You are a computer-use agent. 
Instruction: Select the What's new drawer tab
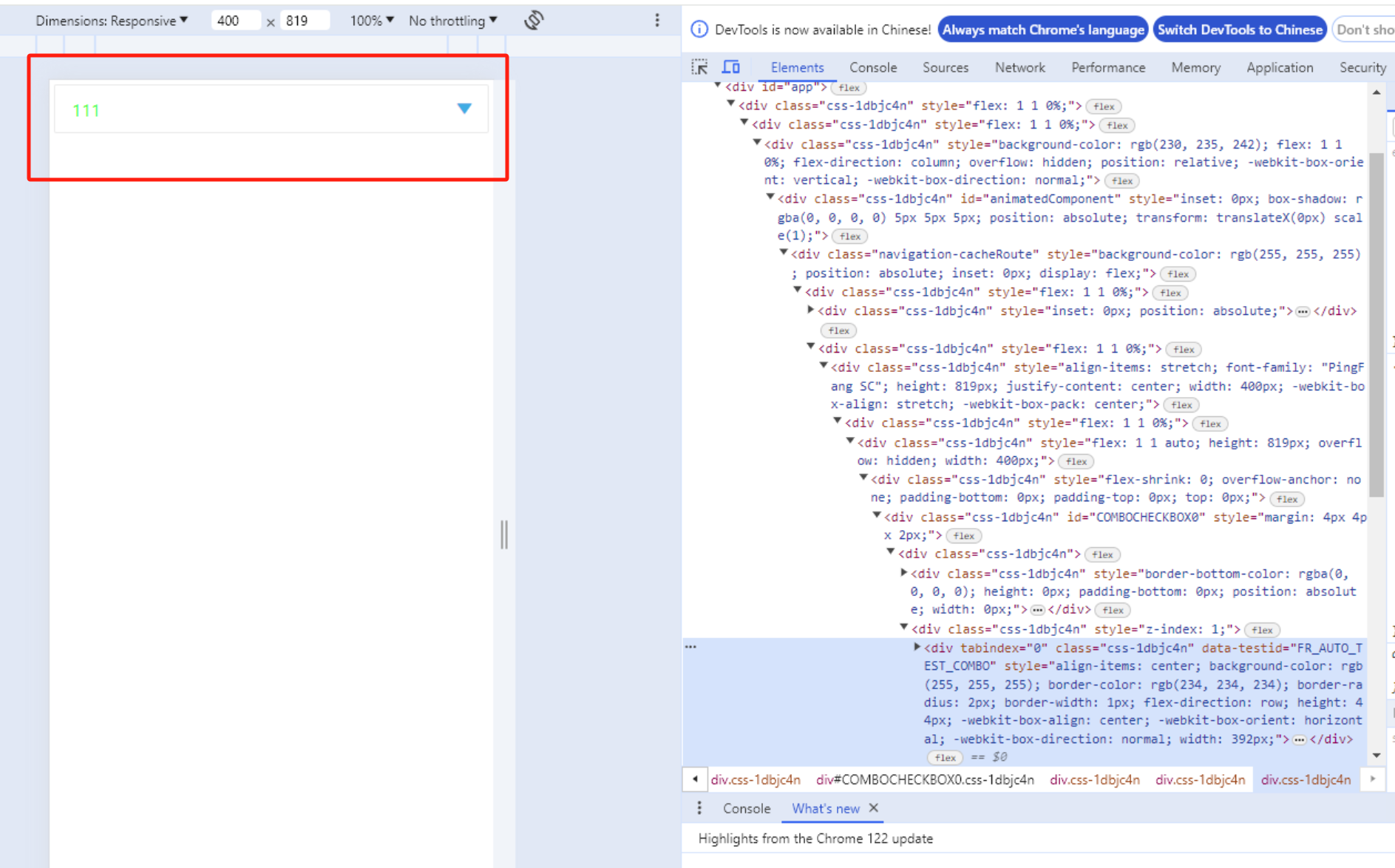click(825, 808)
